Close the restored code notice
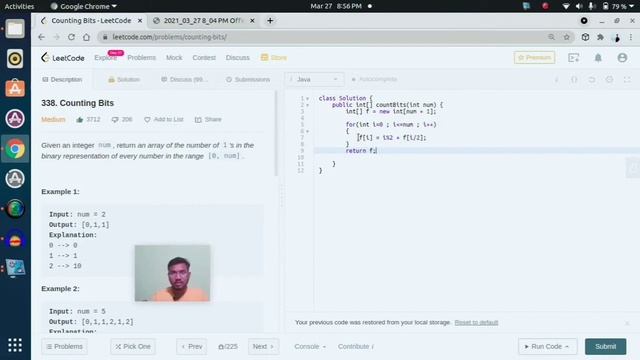Viewport: 640px width, 360px height. pos(627,323)
